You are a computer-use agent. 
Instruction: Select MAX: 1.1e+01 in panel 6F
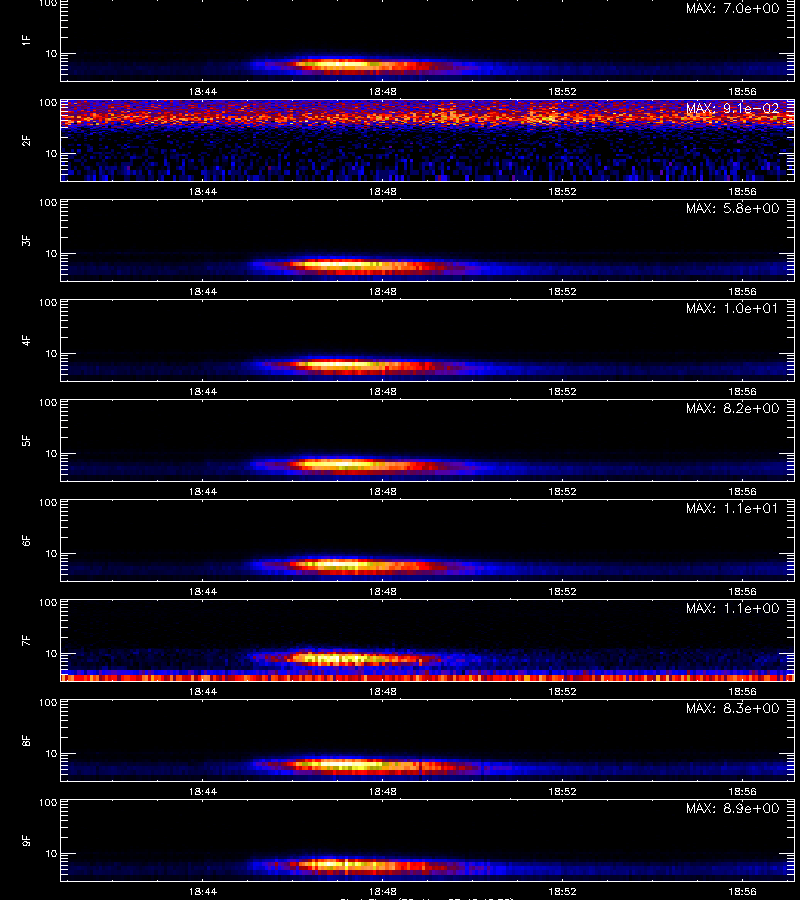point(732,509)
